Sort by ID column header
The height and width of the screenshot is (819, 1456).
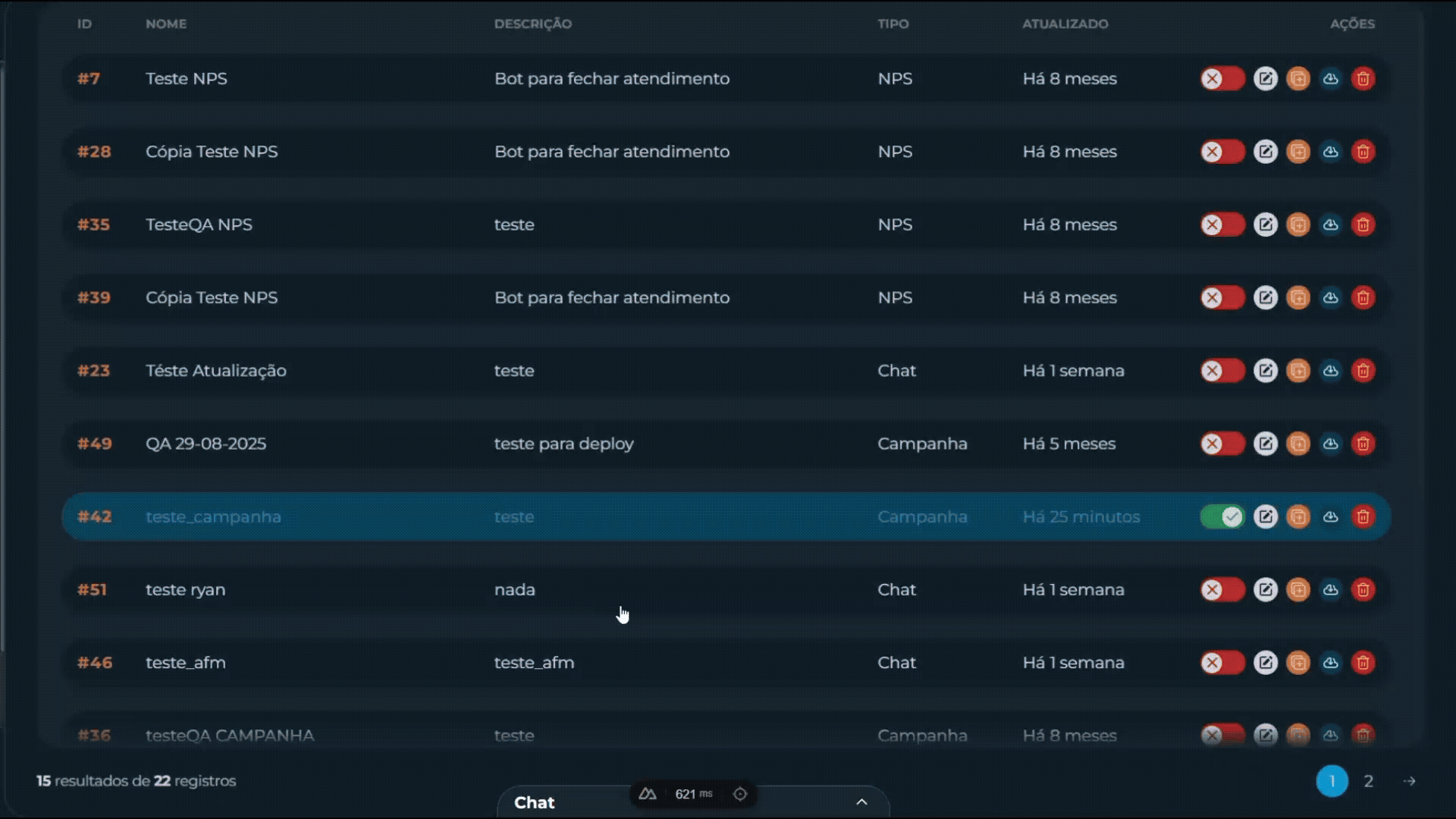point(84,24)
